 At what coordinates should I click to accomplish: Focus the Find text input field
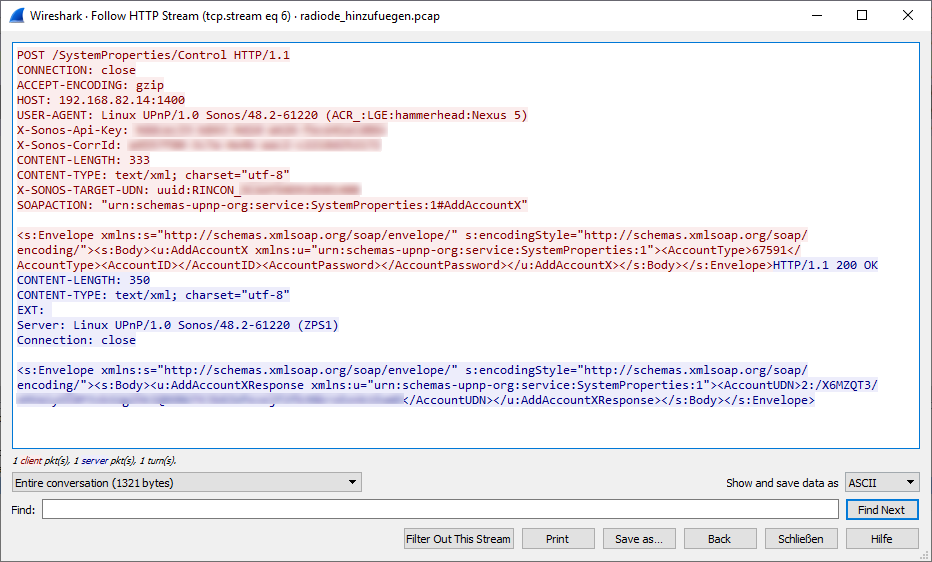pyautogui.click(x=440, y=509)
